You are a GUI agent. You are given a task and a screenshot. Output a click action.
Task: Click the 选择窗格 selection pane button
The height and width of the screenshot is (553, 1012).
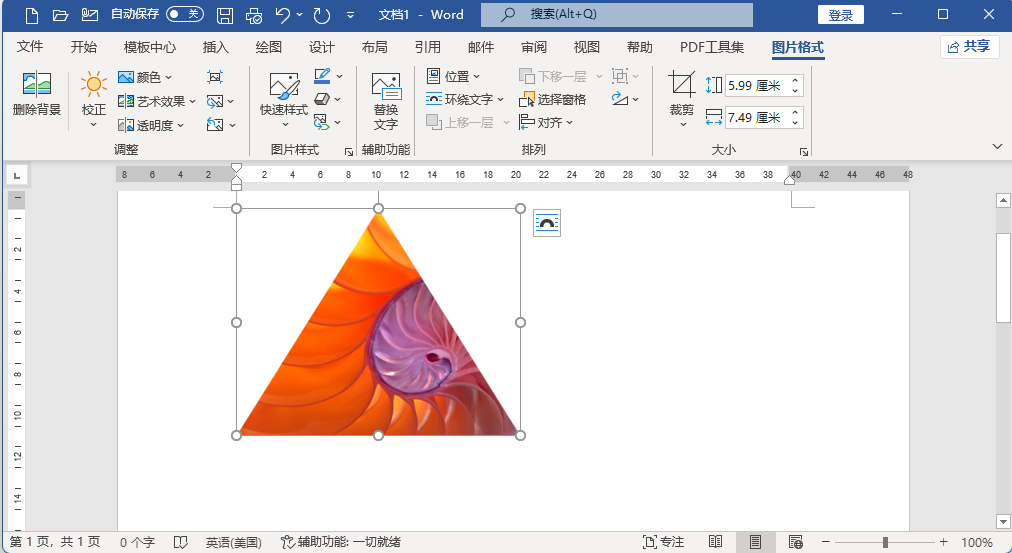[x=552, y=99]
